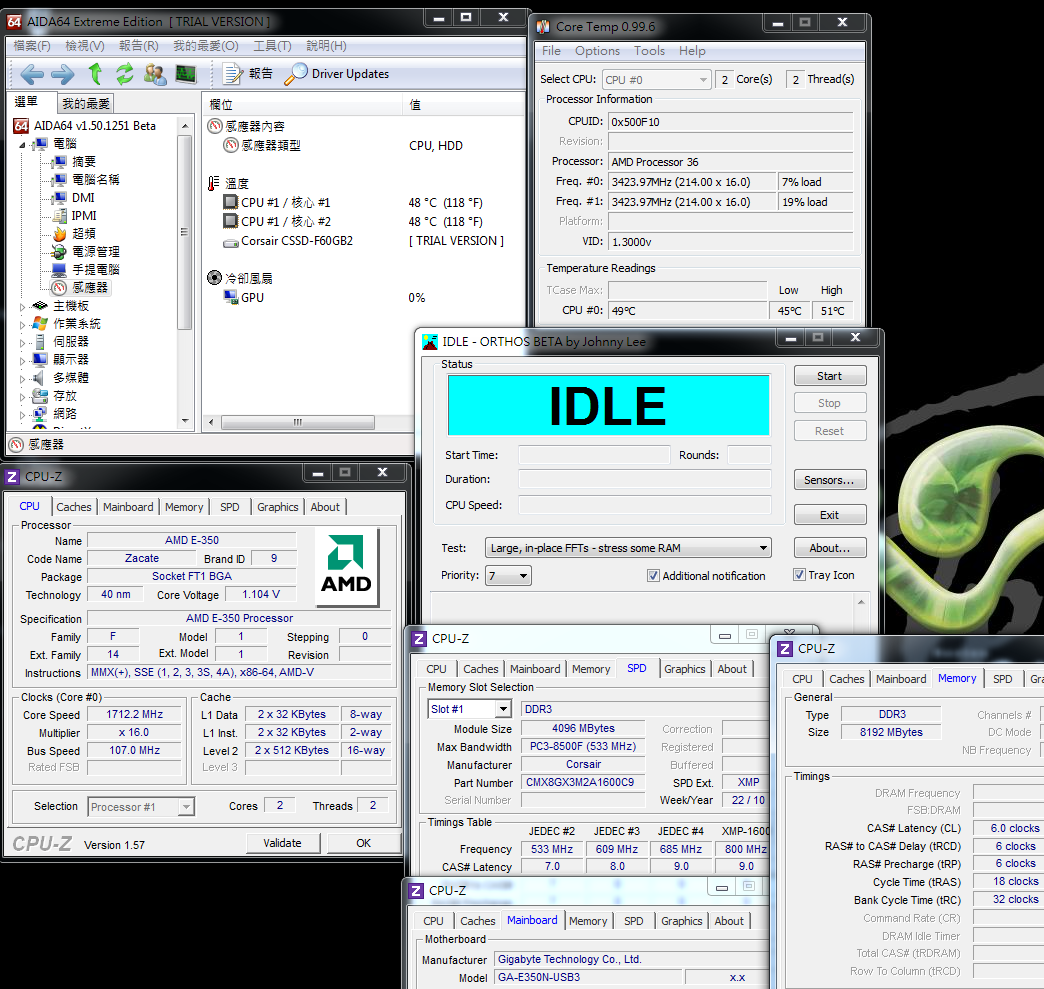Select 超頻 flame icon item
Screen dimensions: 1044x989
[x=60, y=234]
